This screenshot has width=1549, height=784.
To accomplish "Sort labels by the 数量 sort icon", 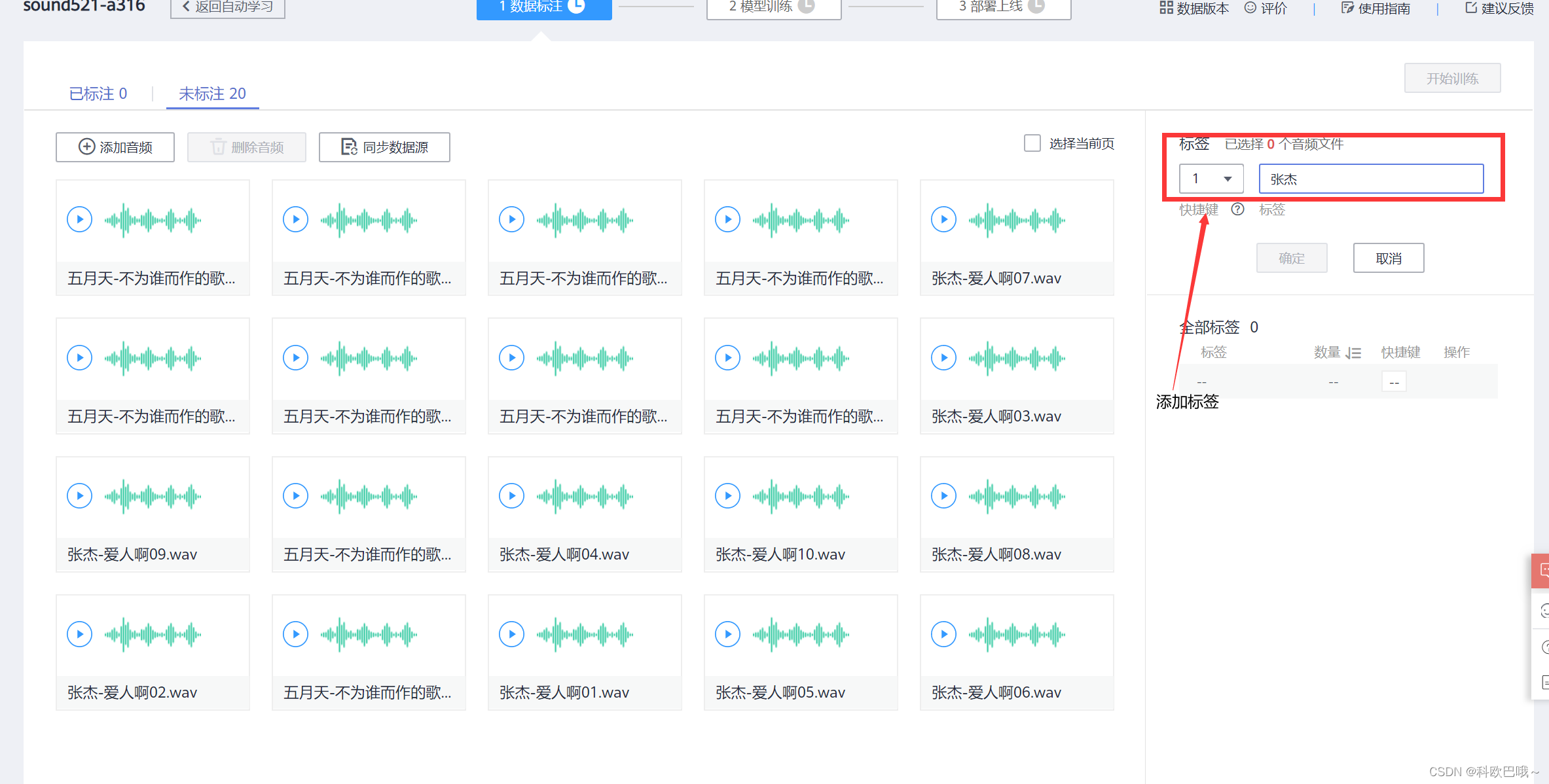I will point(1354,353).
